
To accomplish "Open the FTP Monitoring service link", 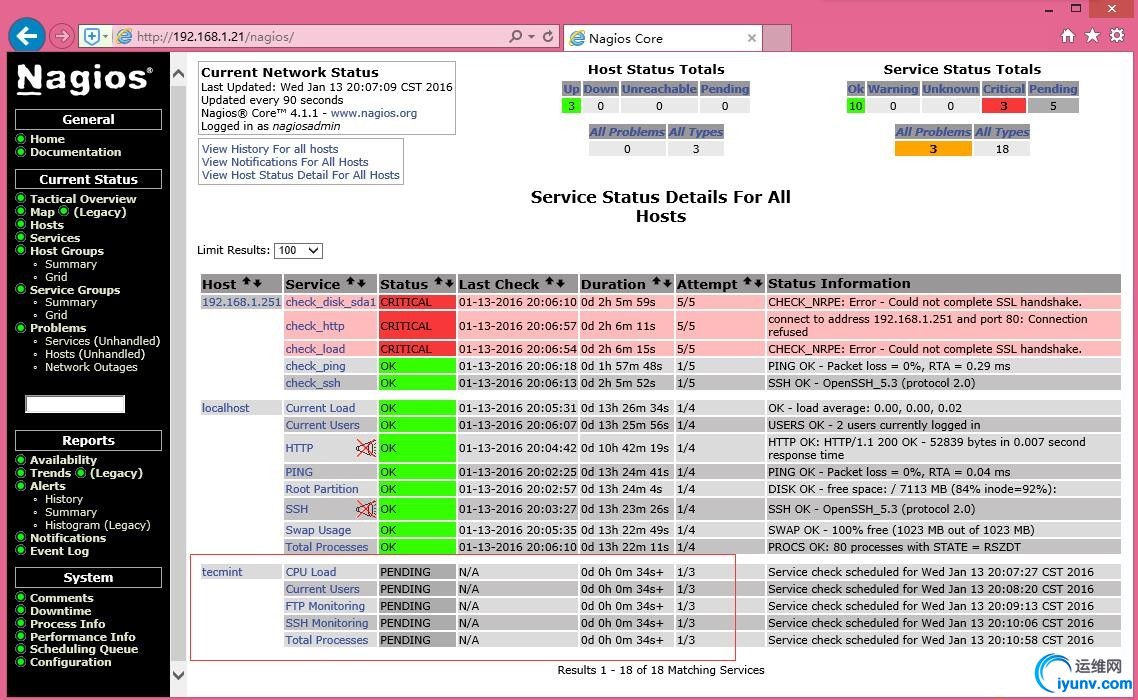I will coord(325,606).
